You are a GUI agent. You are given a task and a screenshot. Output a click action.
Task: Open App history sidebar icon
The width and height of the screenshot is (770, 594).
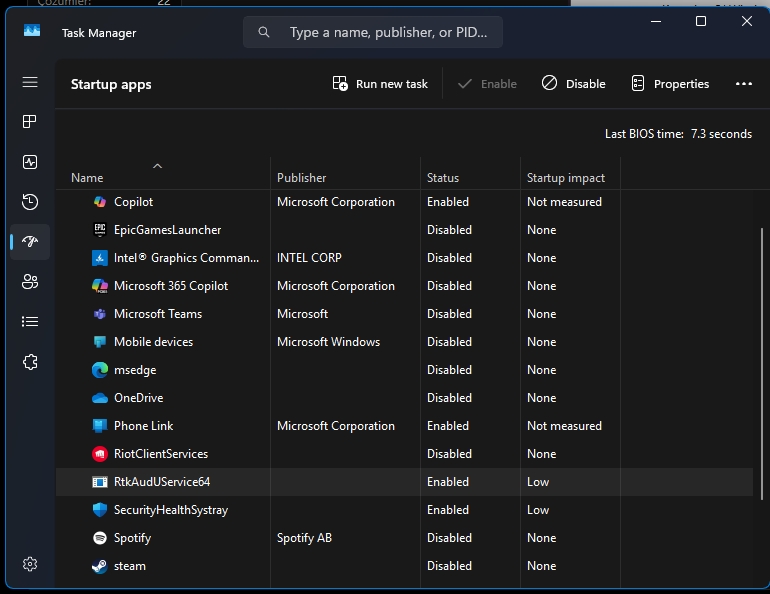coord(30,202)
